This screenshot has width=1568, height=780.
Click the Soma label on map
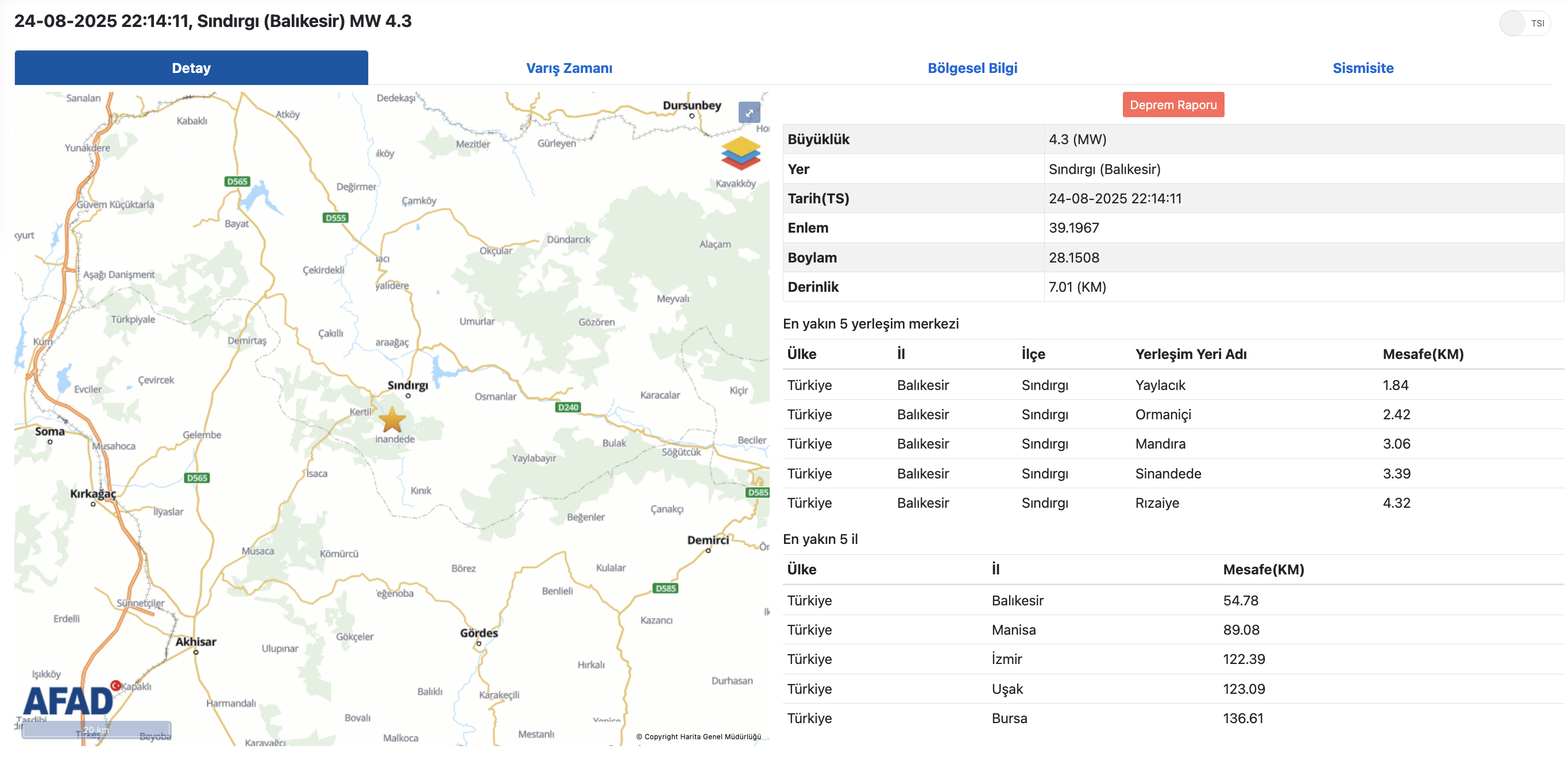[x=49, y=432]
